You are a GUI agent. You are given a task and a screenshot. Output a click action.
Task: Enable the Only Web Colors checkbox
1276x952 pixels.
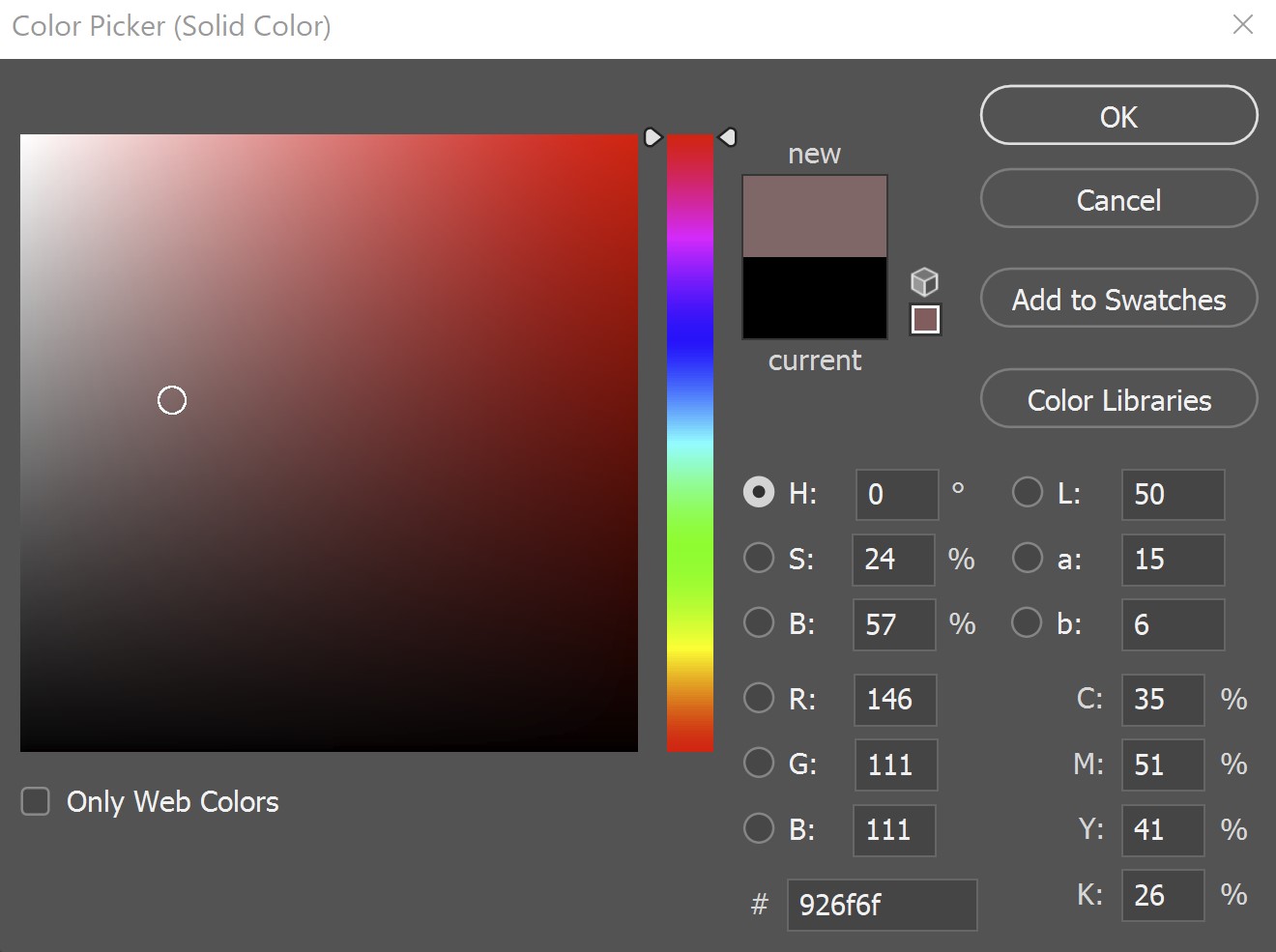point(35,801)
